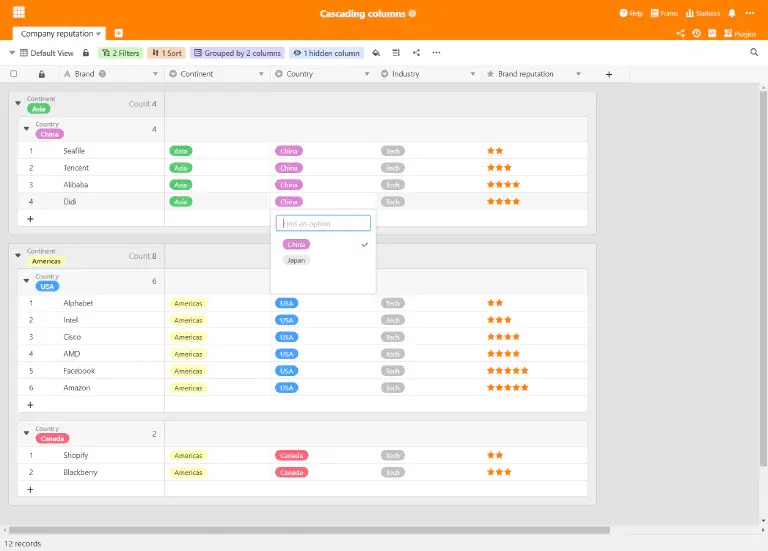The image size is (768, 551).
Task: Collapse the Canada country group
Action: 26,432
